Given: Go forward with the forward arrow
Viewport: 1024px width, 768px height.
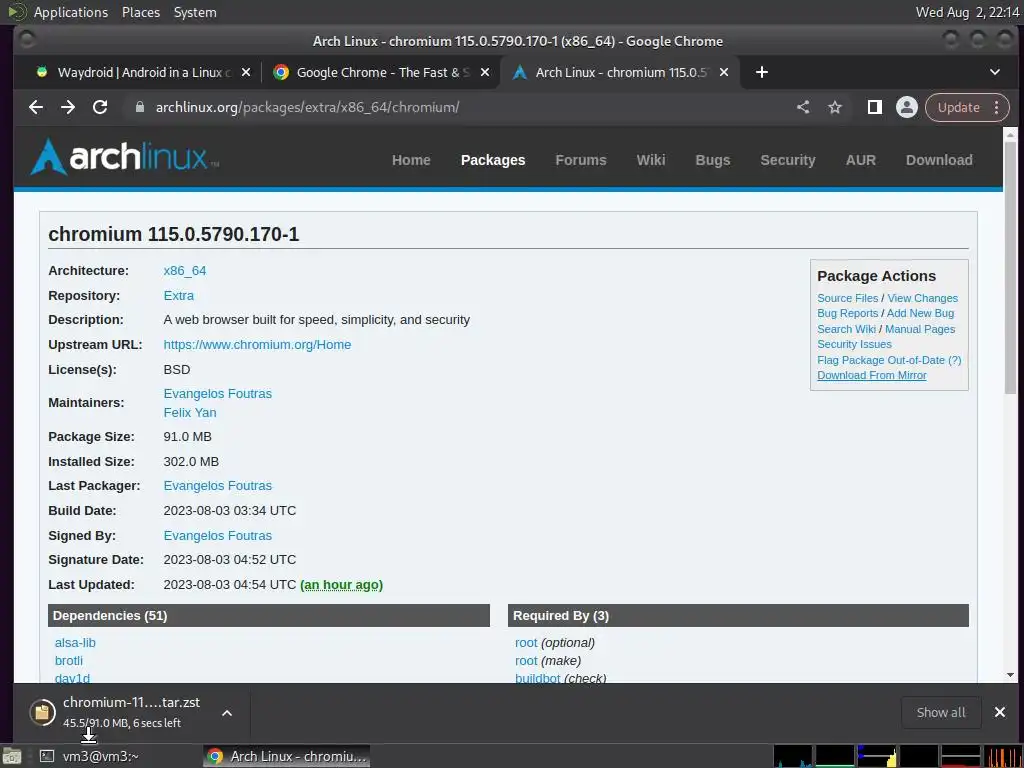Looking at the screenshot, I should point(68,107).
